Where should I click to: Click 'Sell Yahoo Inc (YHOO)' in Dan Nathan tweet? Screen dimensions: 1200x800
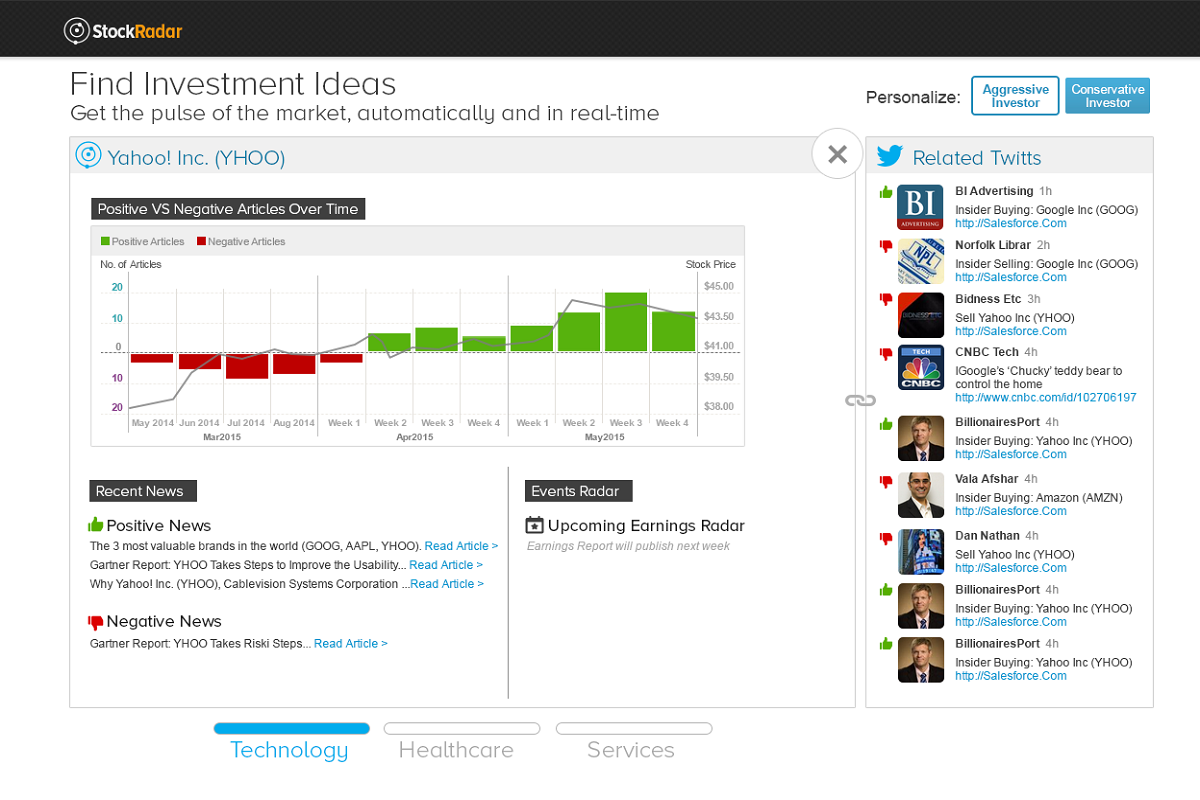pyautogui.click(x=1015, y=554)
